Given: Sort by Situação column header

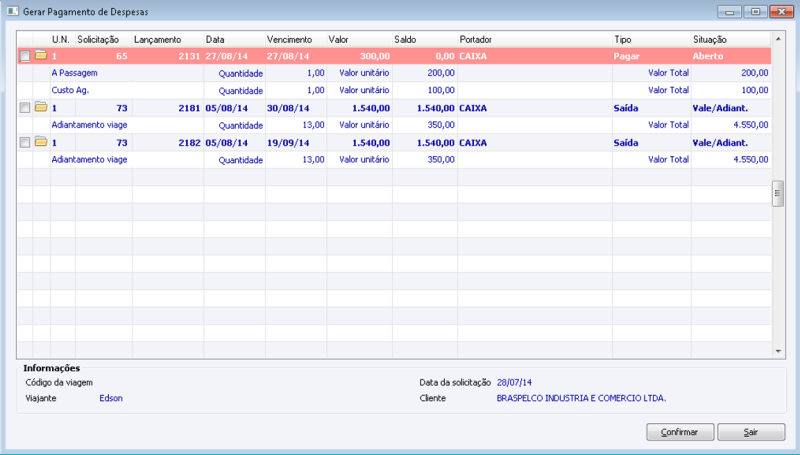Looking at the screenshot, I should coord(731,39).
